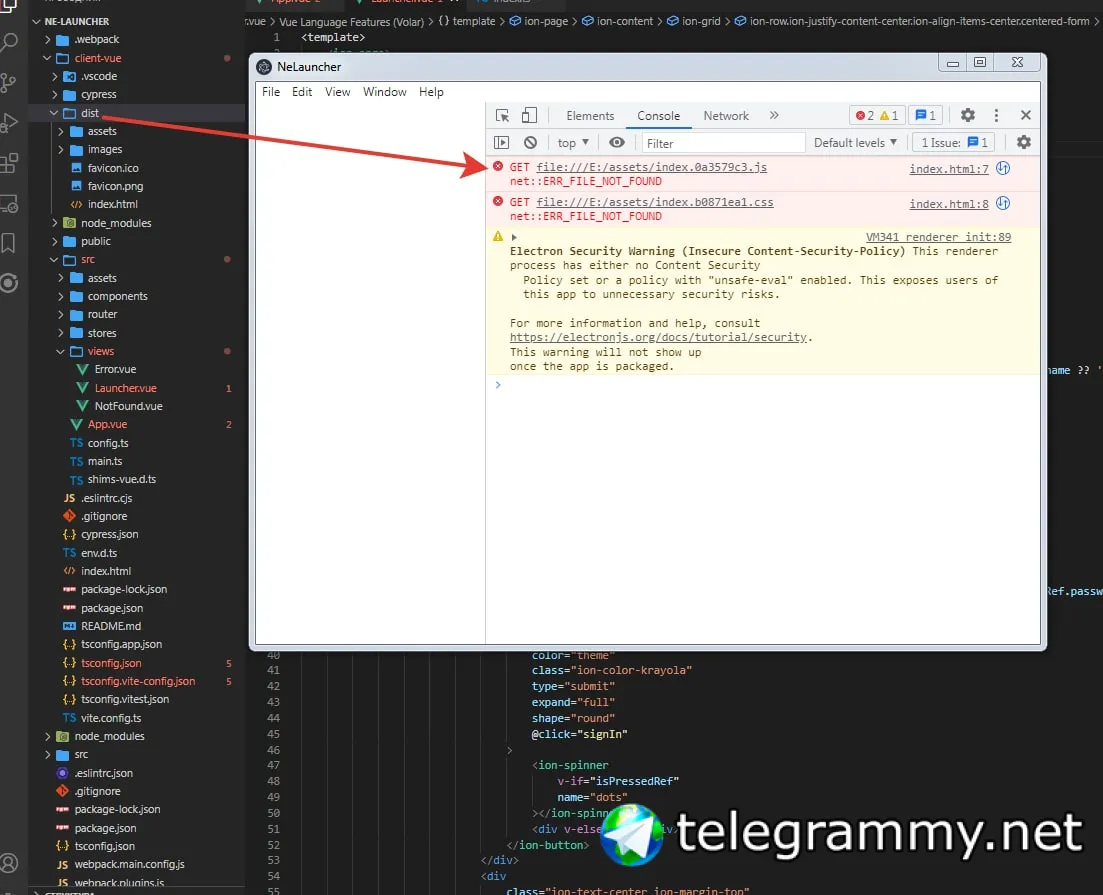This screenshot has width=1103, height=895.
Task: Open tsconfig.vite-config.json file
Action: pyautogui.click(x=138, y=681)
